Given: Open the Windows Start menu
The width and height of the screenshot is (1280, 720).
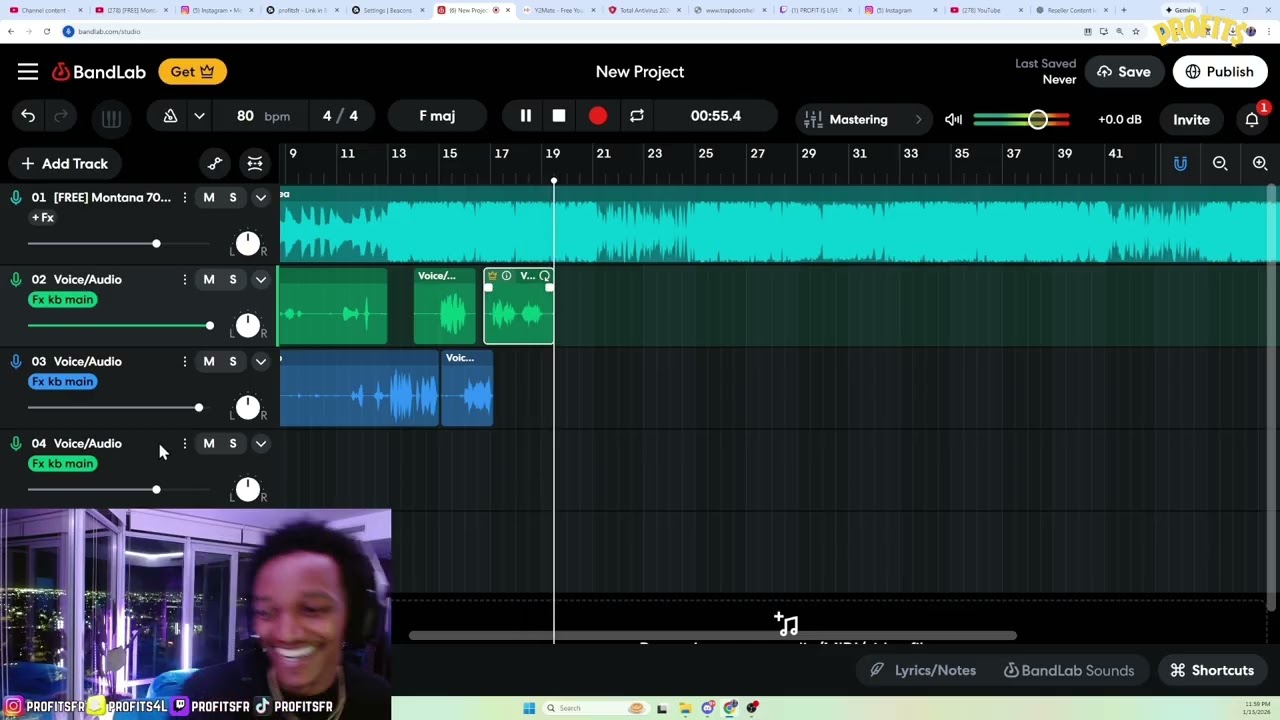Looking at the screenshot, I should pos(529,708).
